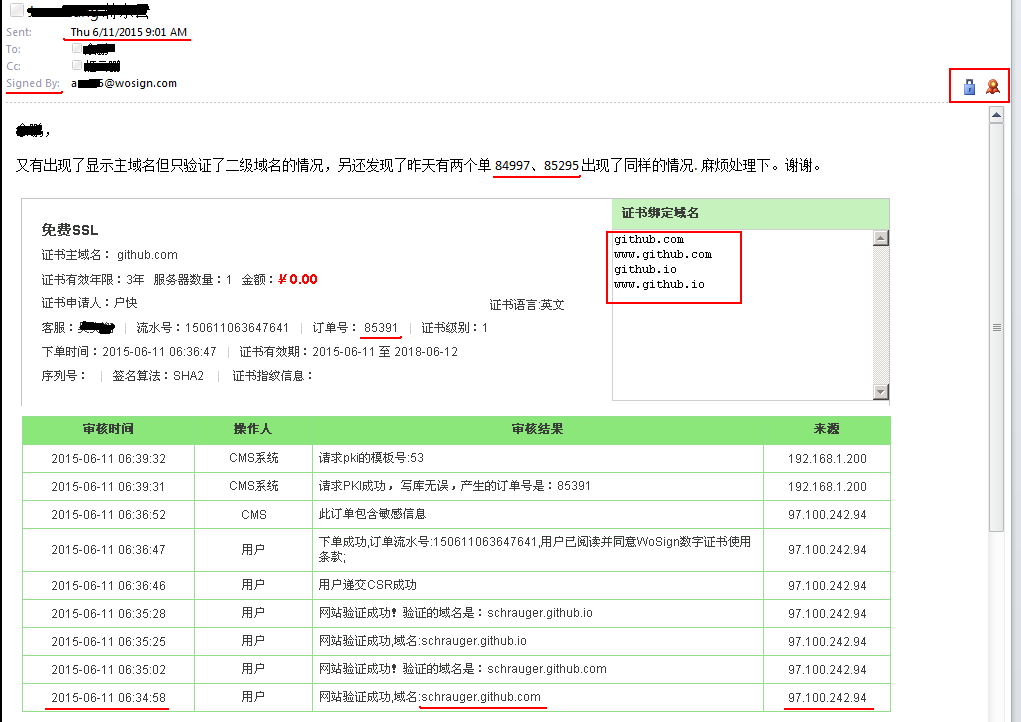The image size is (1021, 722).
Task: Click the 下单时间 2015-06-11 06:36:47 value
Action: (x=159, y=352)
